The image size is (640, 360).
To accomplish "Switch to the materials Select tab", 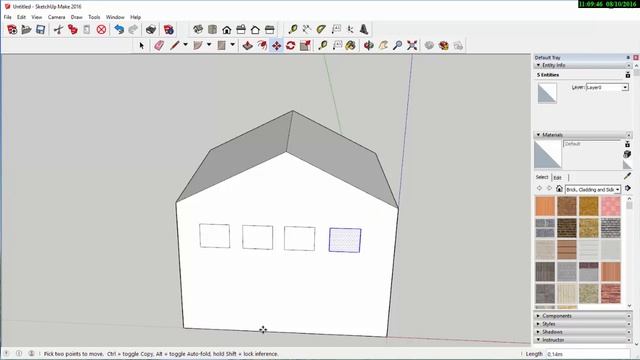I will [542, 177].
